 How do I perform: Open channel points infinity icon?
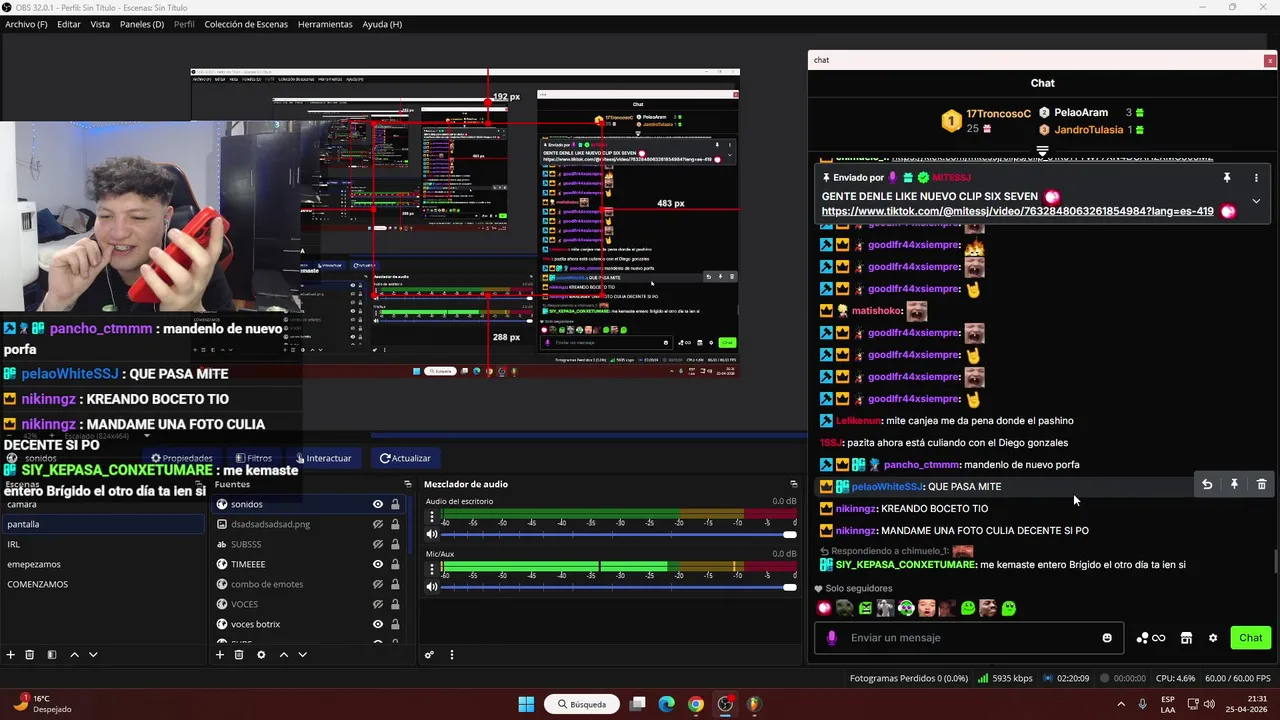pos(1151,638)
